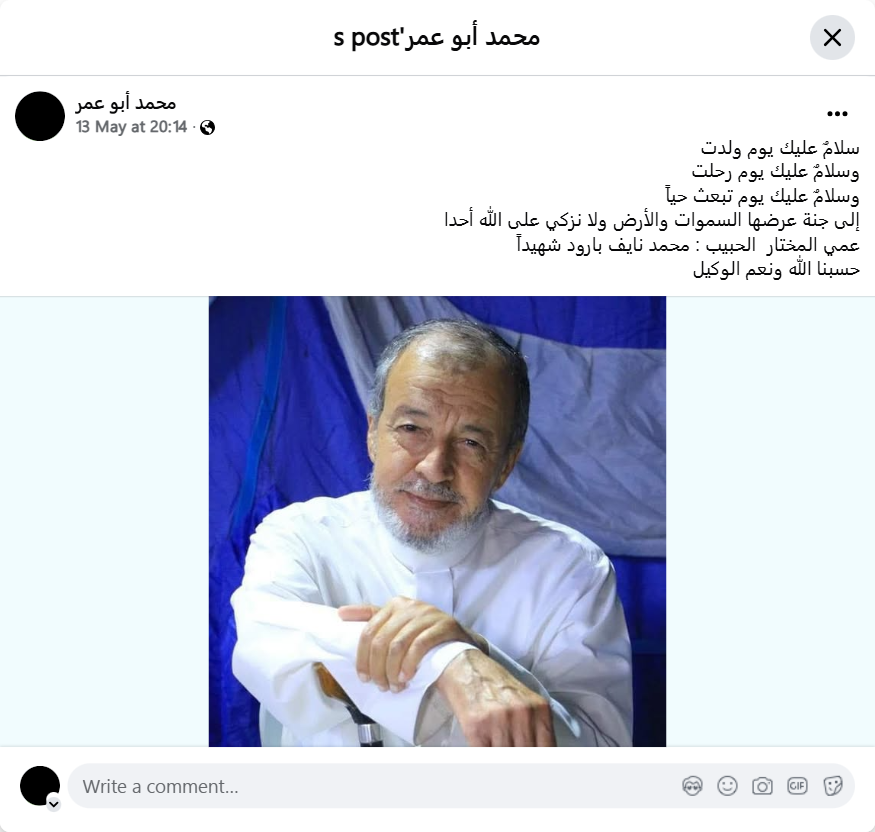Click the light blue area left of photo
The height and width of the screenshot is (832, 875).
click(x=104, y=521)
